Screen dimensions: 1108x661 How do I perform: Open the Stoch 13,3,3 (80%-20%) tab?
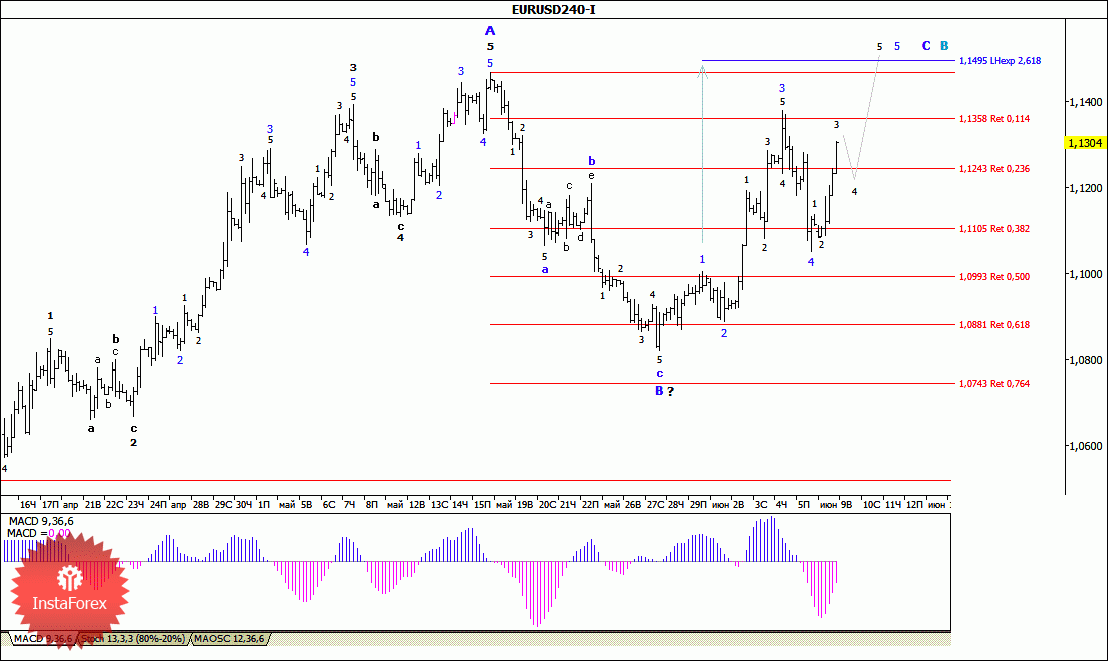click(133, 638)
